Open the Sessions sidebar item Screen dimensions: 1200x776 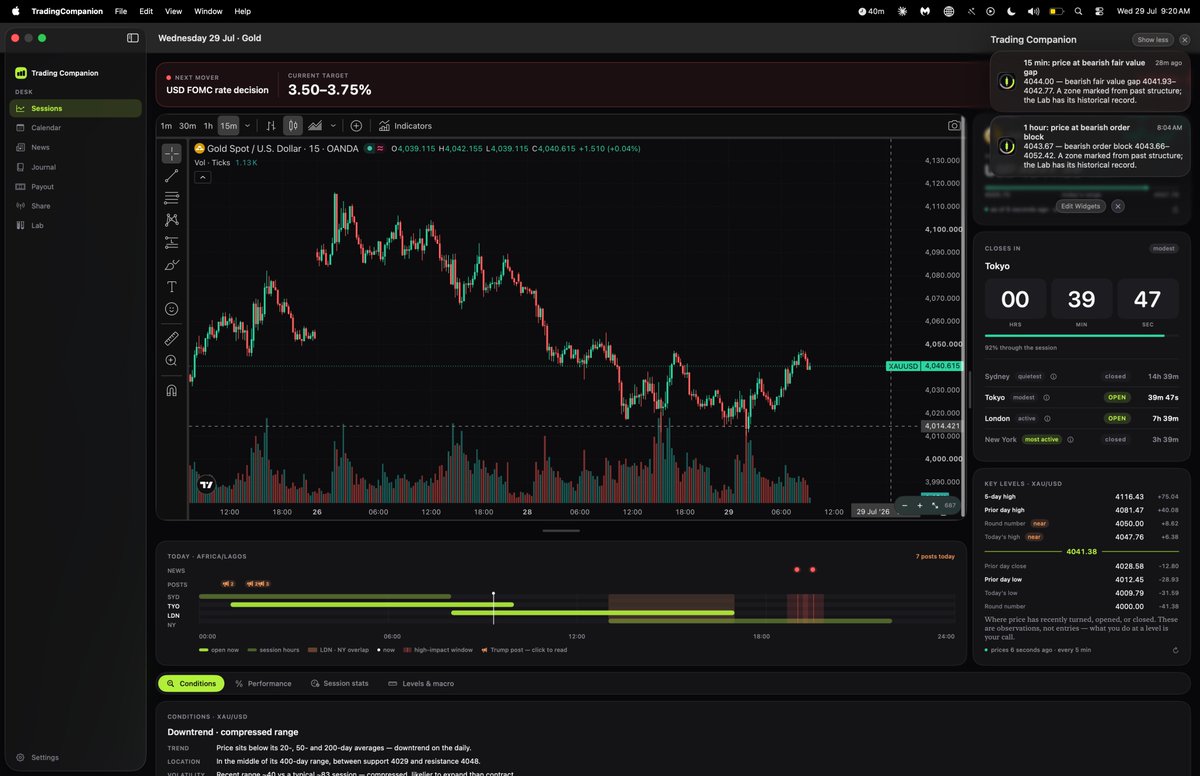[76, 108]
